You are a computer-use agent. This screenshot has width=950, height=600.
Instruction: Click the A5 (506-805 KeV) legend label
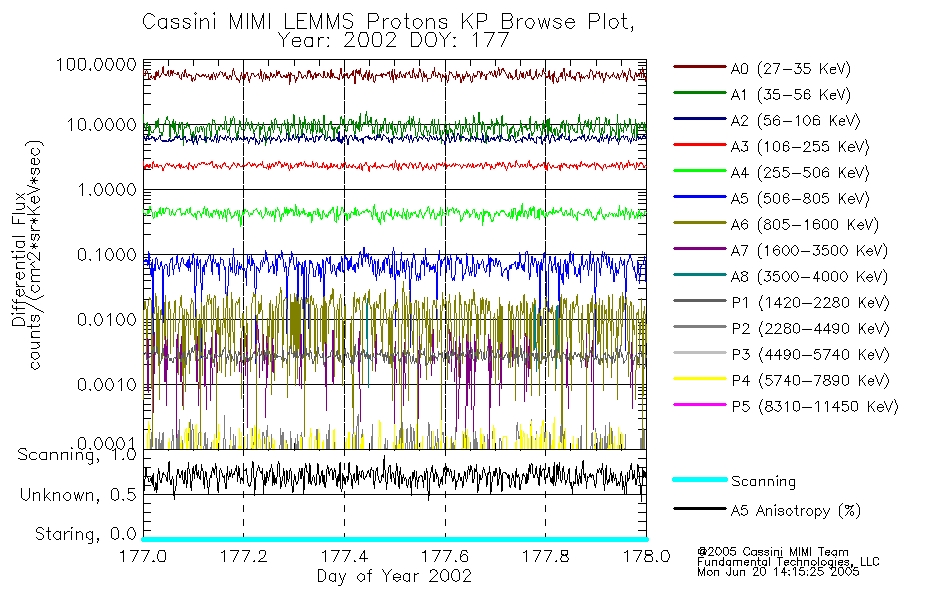coord(800,199)
